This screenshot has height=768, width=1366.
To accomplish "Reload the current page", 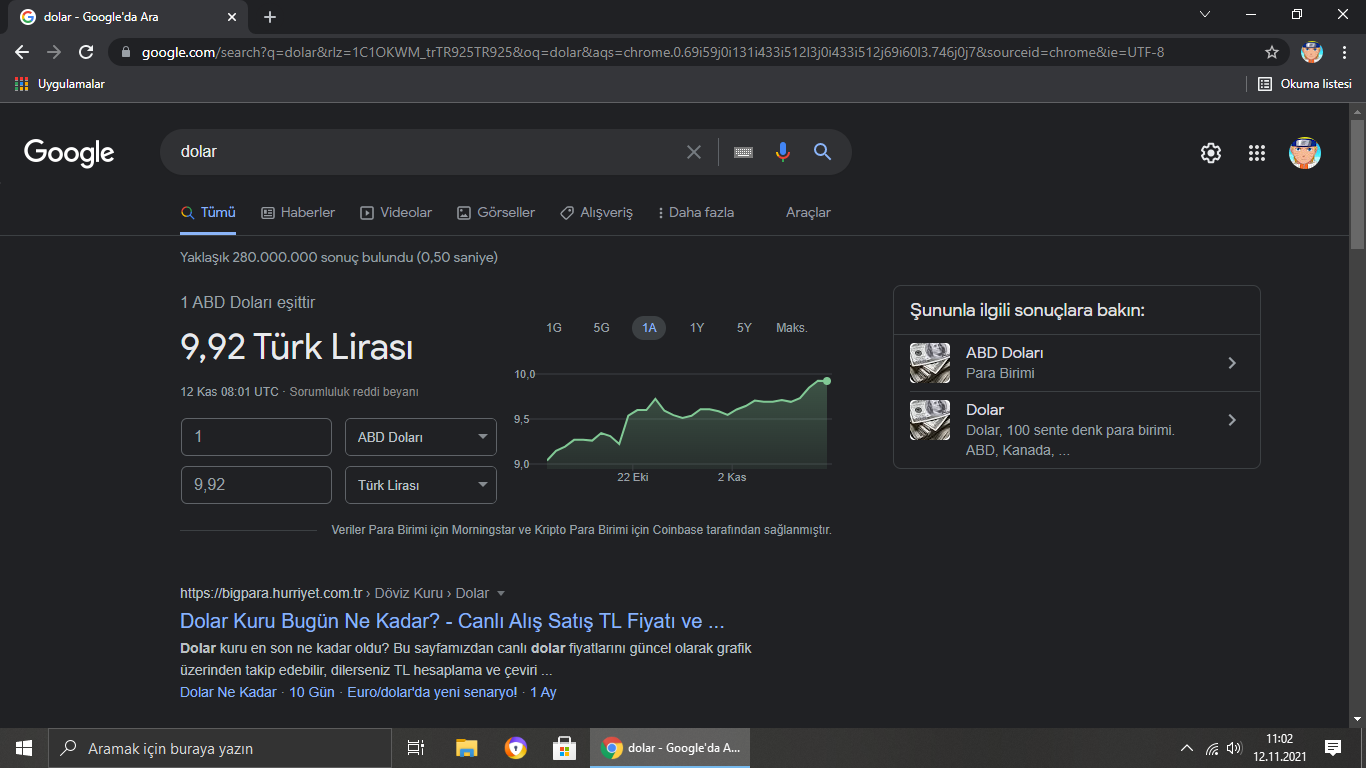I will pyautogui.click(x=86, y=52).
